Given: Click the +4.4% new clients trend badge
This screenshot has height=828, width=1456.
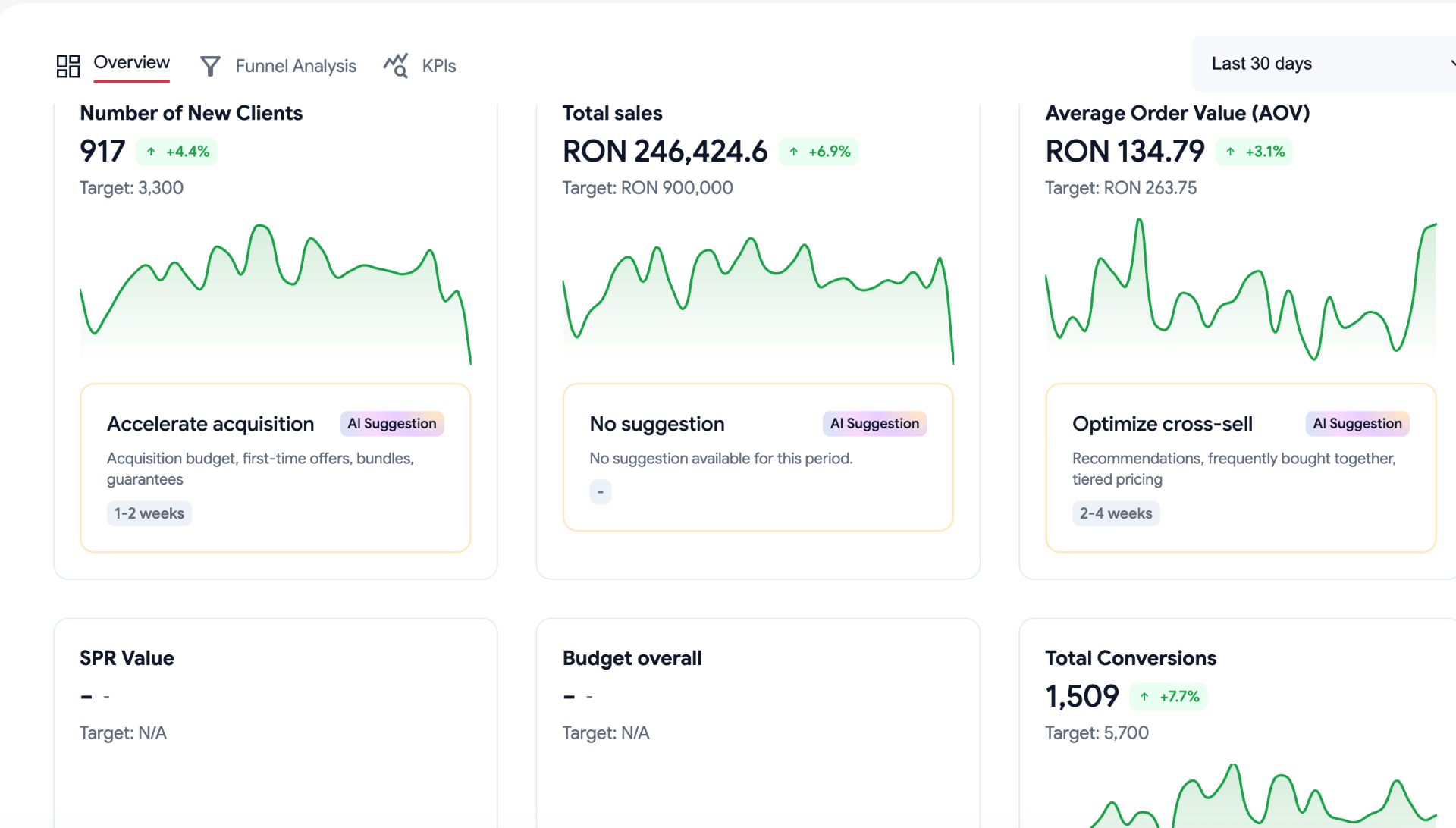Looking at the screenshot, I should tap(177, 152).
